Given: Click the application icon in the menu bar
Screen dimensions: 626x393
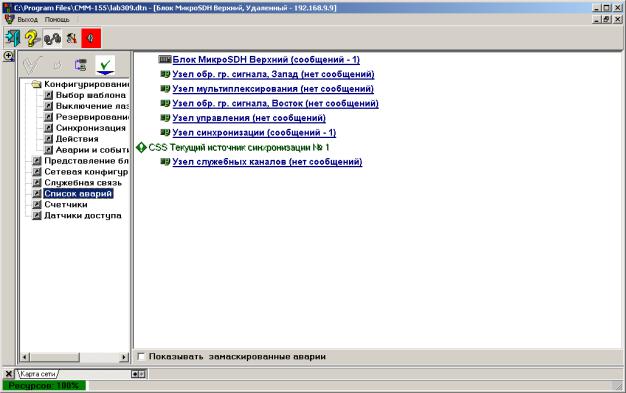Looking at the screenshot, I should click(x=9, y=19).
